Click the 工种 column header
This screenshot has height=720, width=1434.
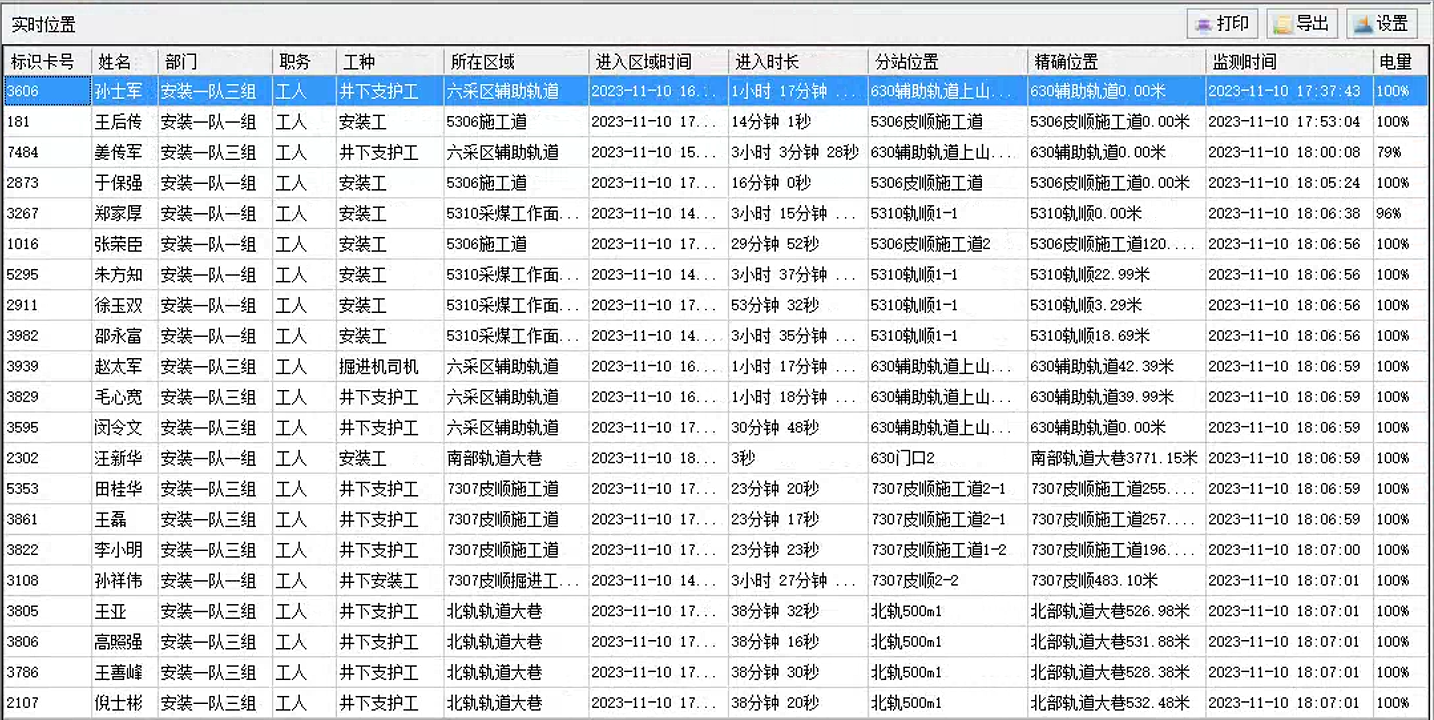click(389, 62)
